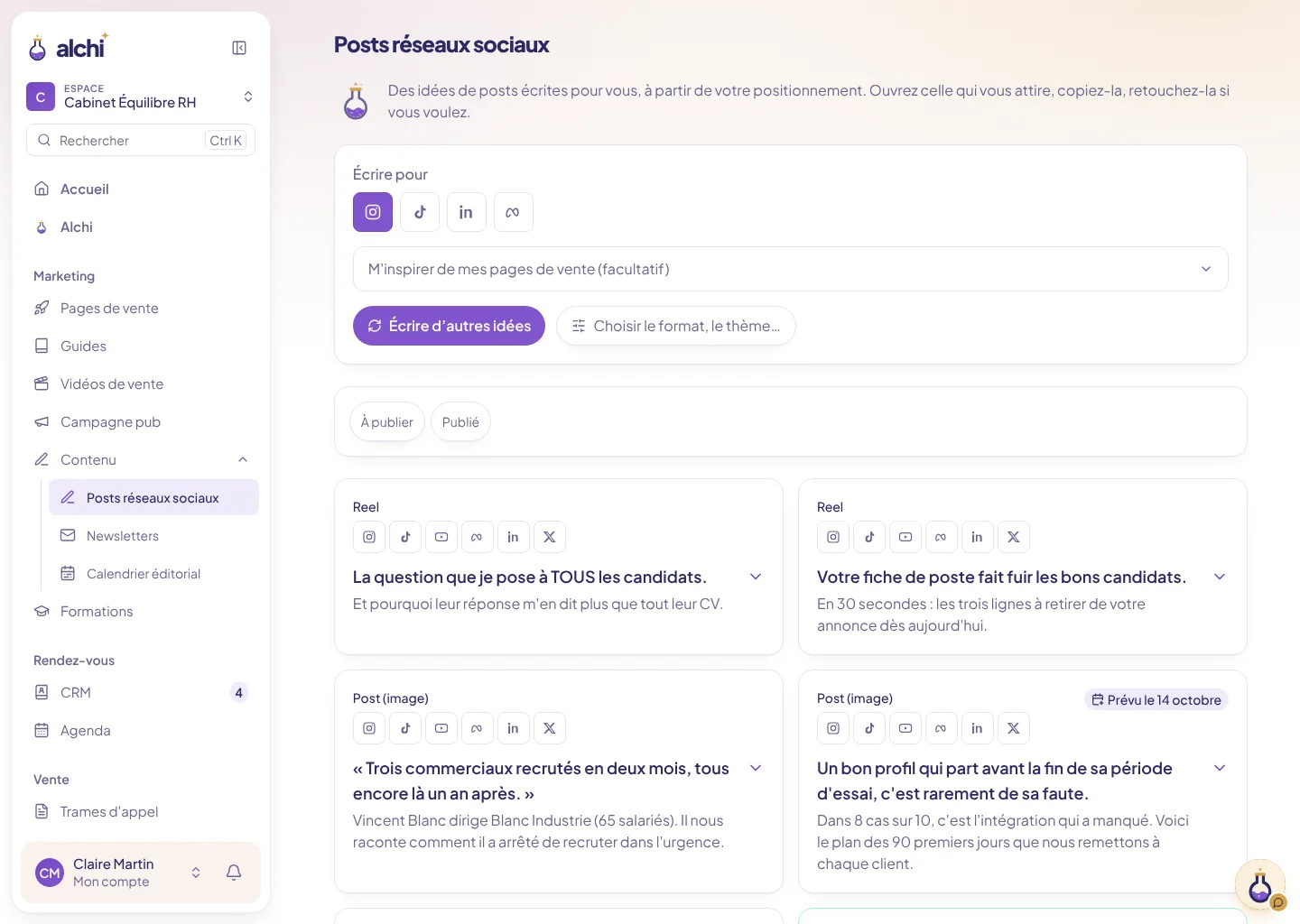Viewport: 1300px width, 924px height.
Task: Expand the Trois commerciaux card
Action: click(x=757, y=768)
